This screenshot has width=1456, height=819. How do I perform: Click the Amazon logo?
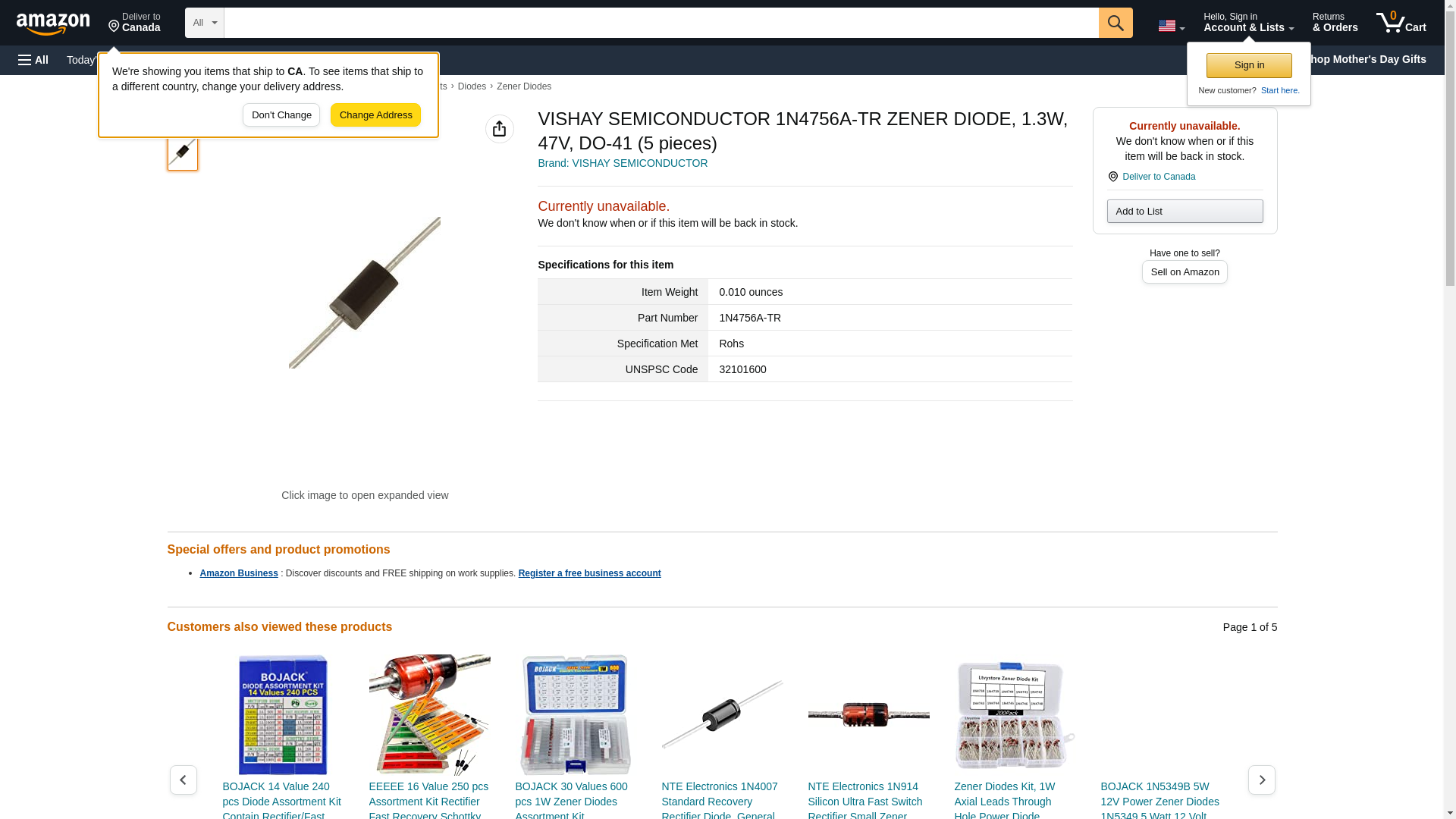[x=53, y=24]
